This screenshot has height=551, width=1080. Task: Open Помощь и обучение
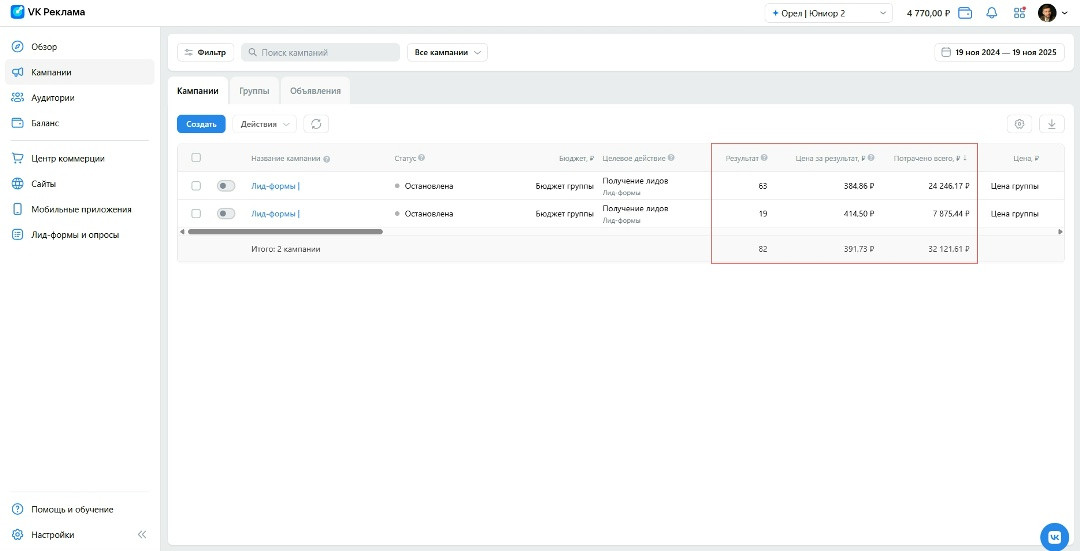(79, 510)
